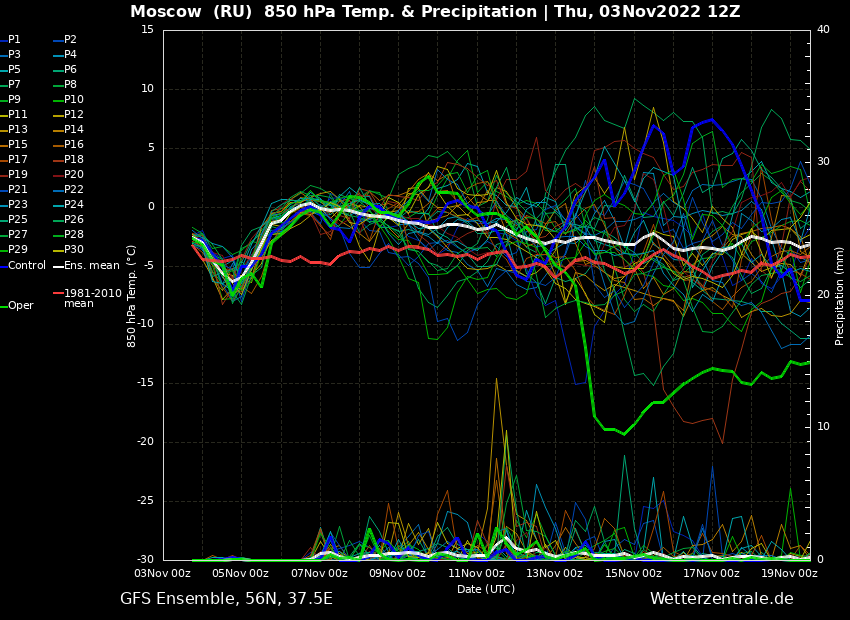The image size is (850, 620).
Task: Click the GFS Ensemble location caption
Action: (x=226, y=599)
